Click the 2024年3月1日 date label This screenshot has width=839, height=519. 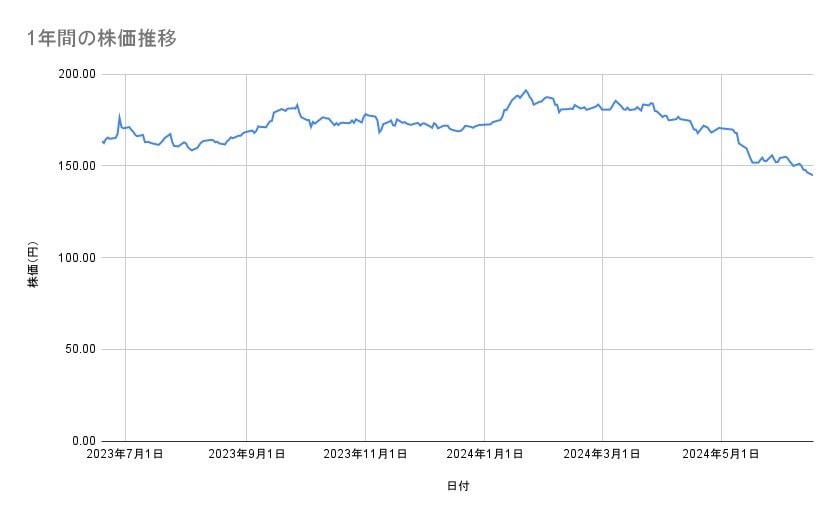pos(602,455)
